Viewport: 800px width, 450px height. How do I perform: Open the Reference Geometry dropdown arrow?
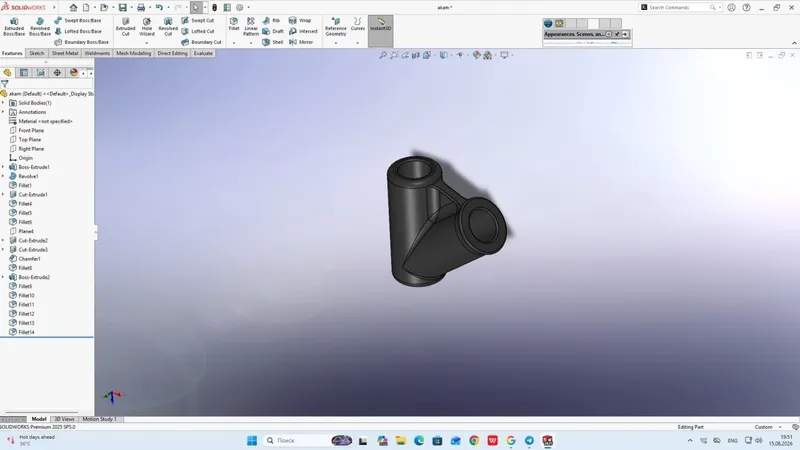(x=336, y=43)
